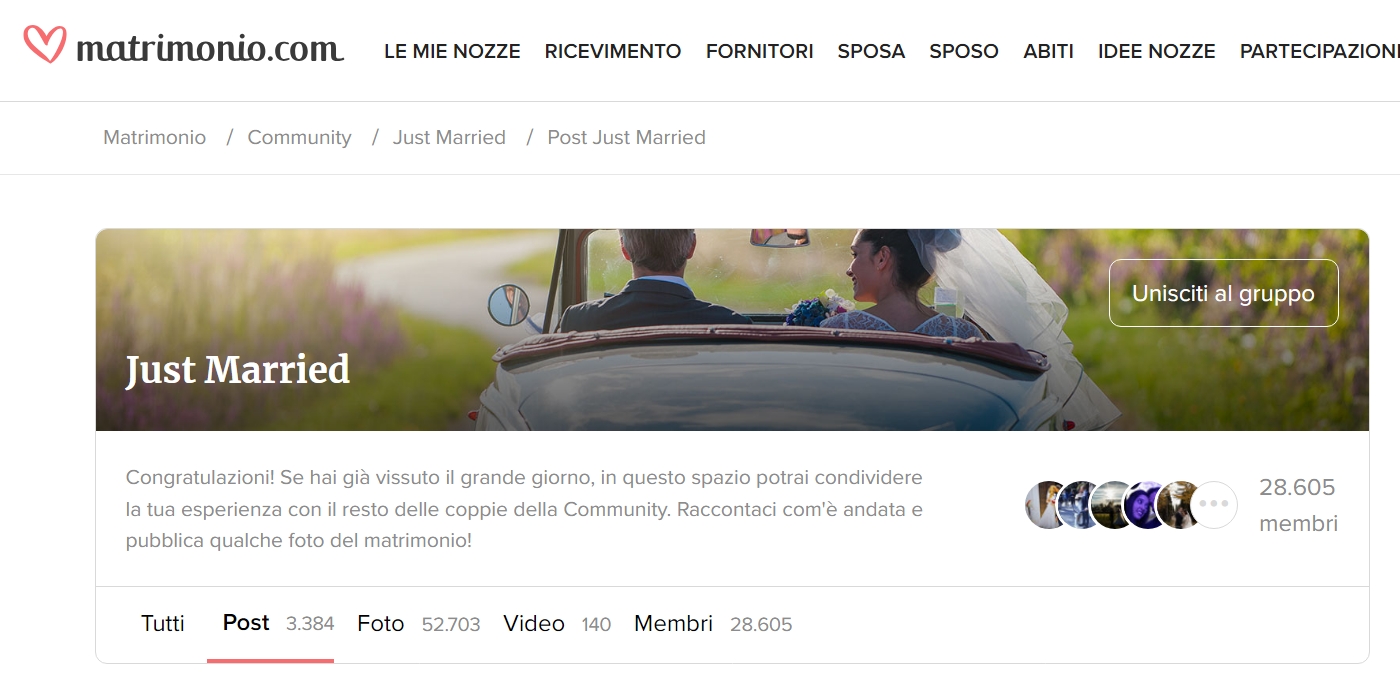Go to Matrimonio breadcrumb link
The width and height of the screenshot is (1400, 699).
point(155,138)
